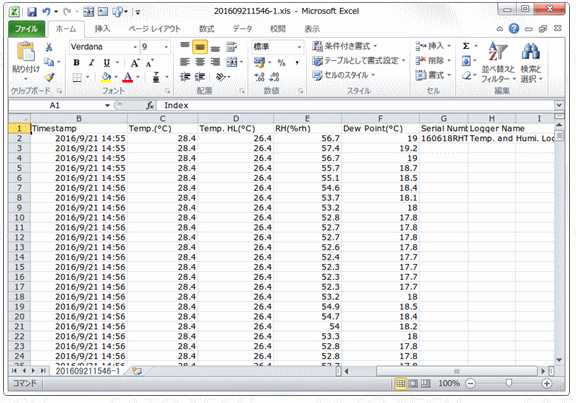Viewport: 576px width, 403px height.
Task: Open the number format dropdown 標準
Action: [x=299, y=47]
